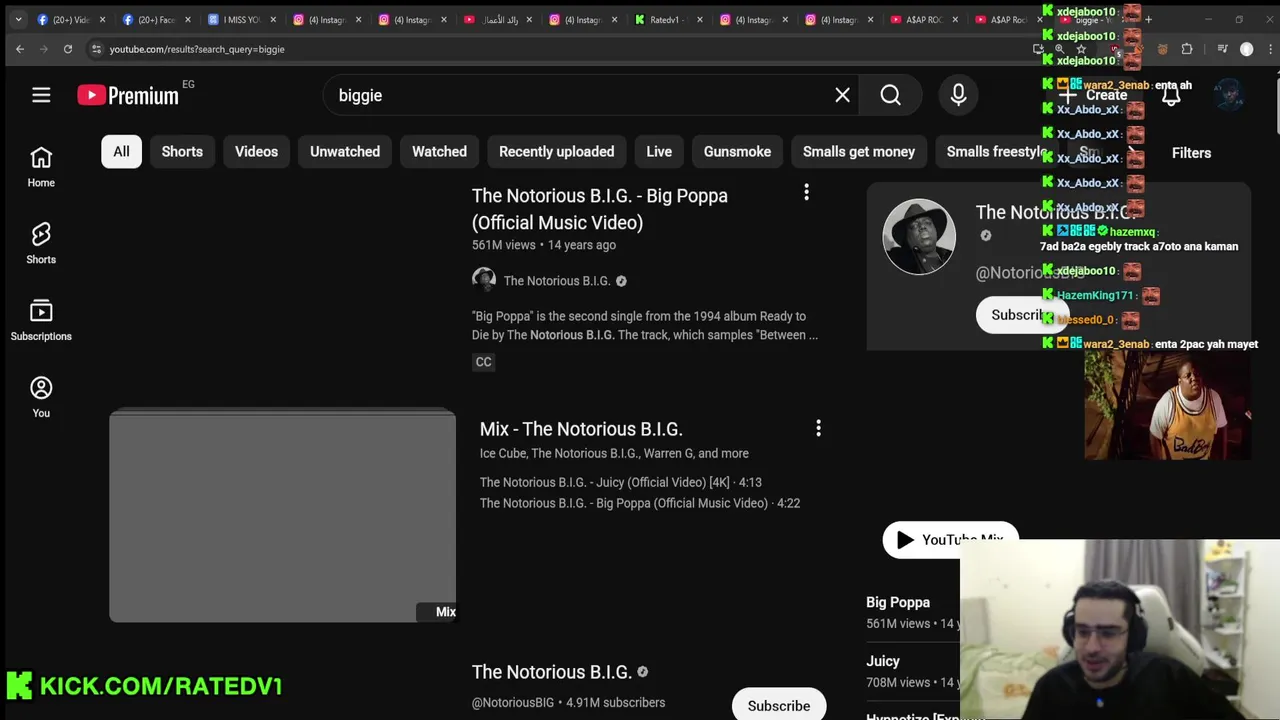Clear the search box with the X icon
1280x720 pixels.
pyautogui.click(x=842, y=95)
